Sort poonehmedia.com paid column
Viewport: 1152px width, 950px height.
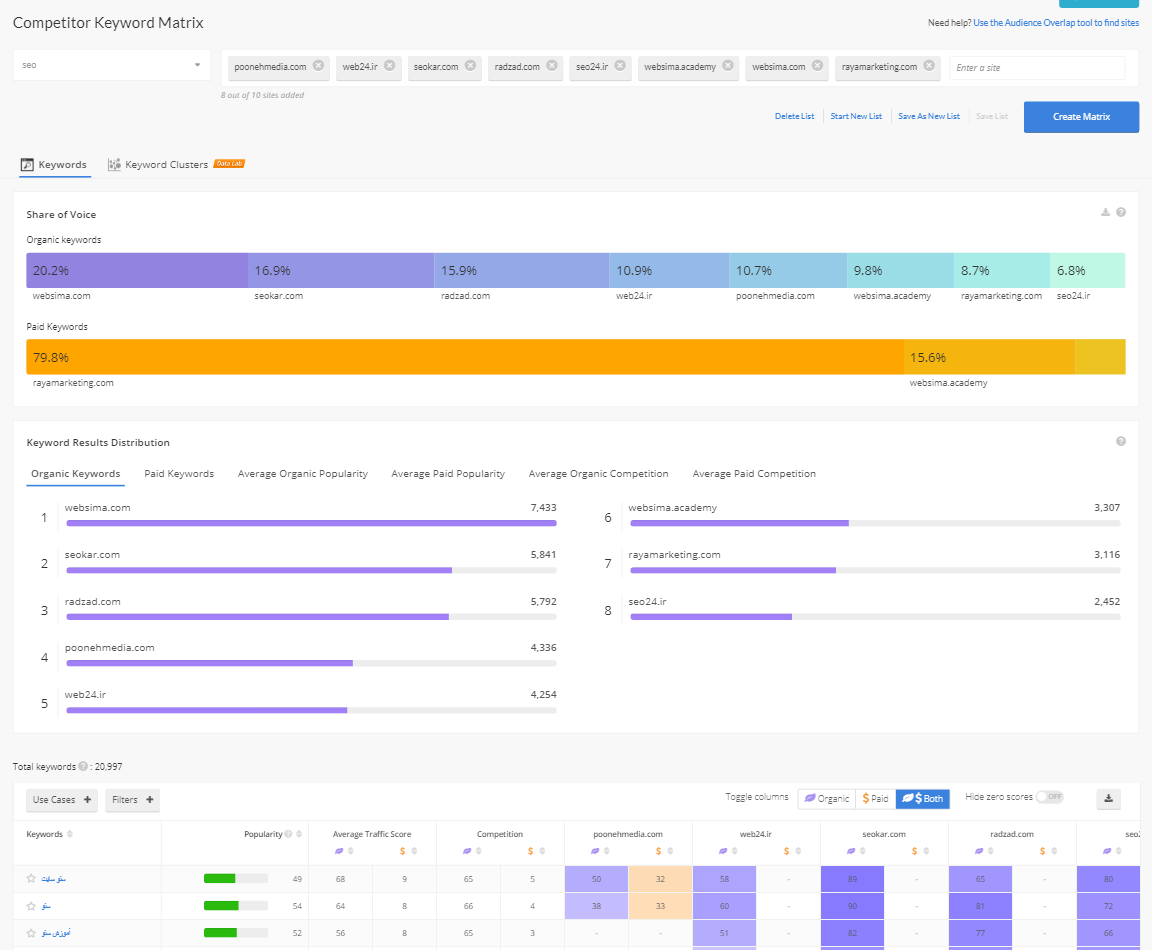click(x=670, y=851)
